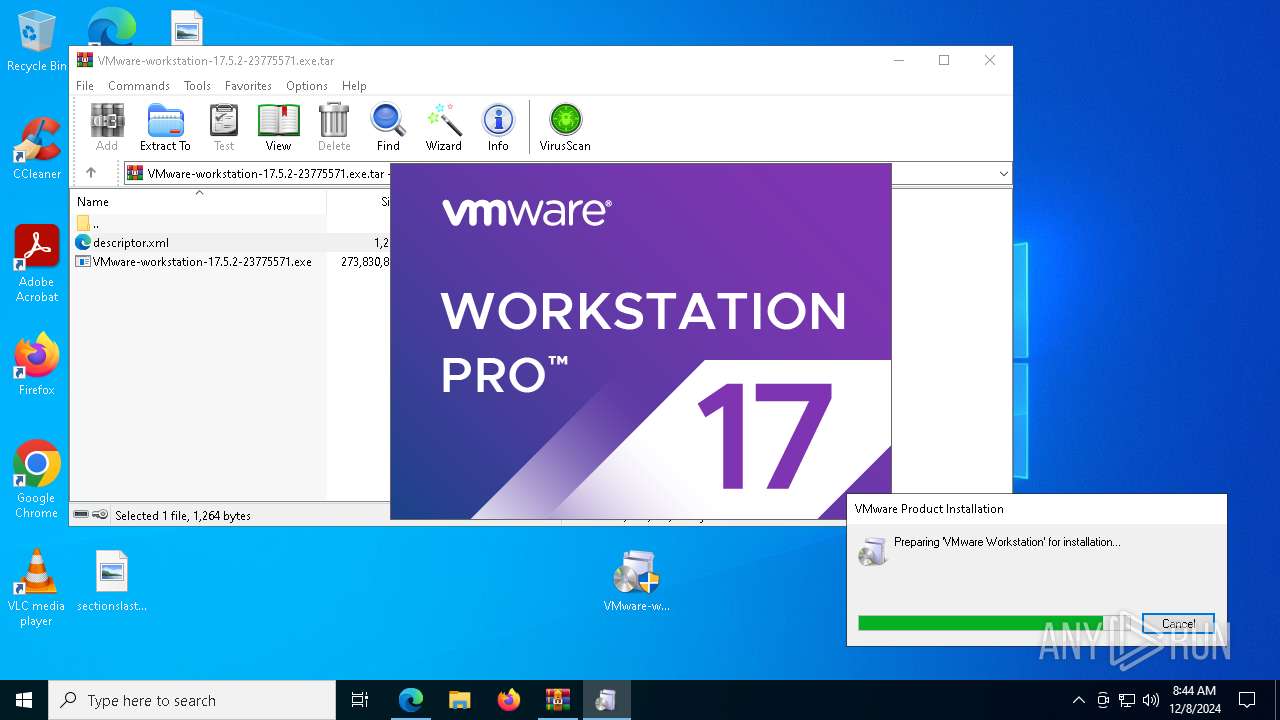Click the Add toolbar icon in WinRAR
This screenshot has height=720, width=1280.
click(107, 127)
